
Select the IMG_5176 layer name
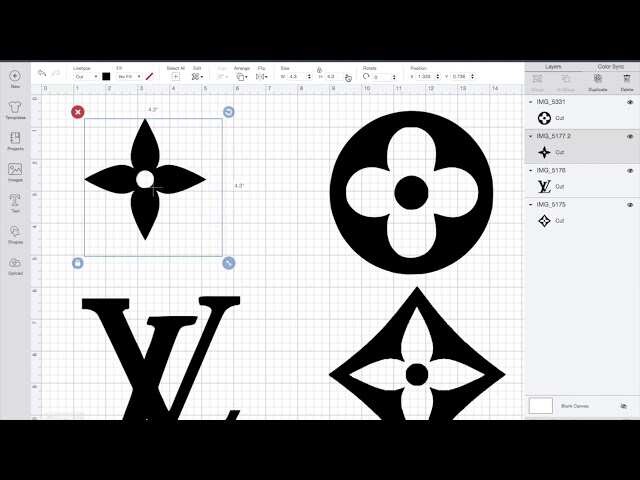click(x=551, y=171)
